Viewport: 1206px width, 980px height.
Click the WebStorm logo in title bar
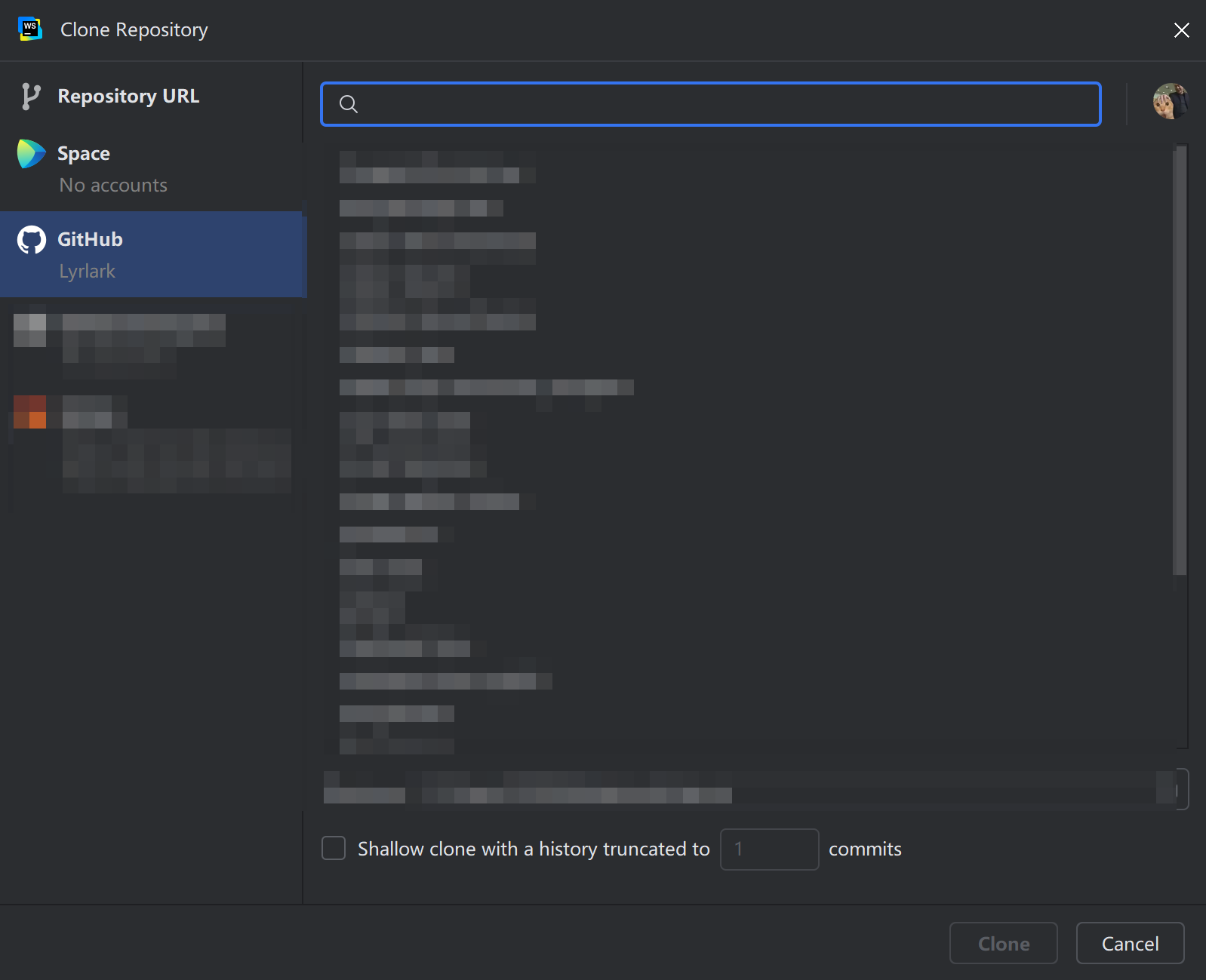coord(29,29)
